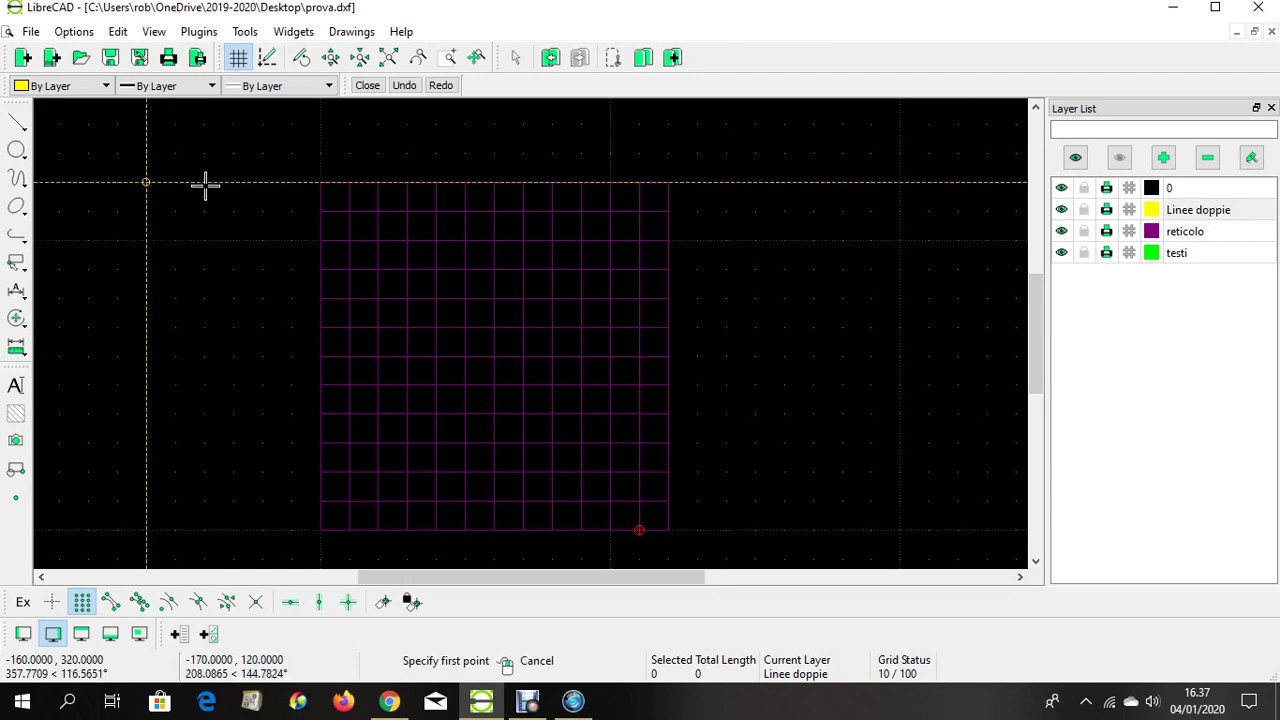
Task: Hide the testi layer
Action: tap(1062, 253)
